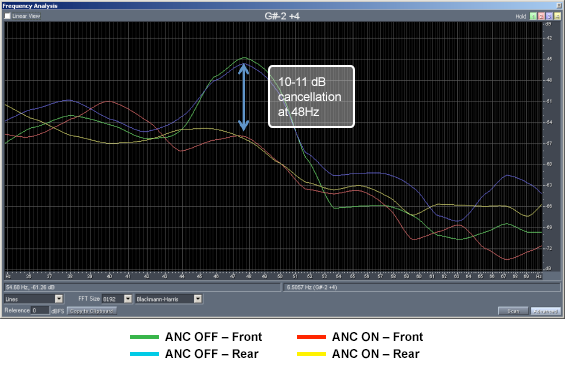Click the Scan button
The height and width of the screenshot is (372, 565).
pos(513,311)
